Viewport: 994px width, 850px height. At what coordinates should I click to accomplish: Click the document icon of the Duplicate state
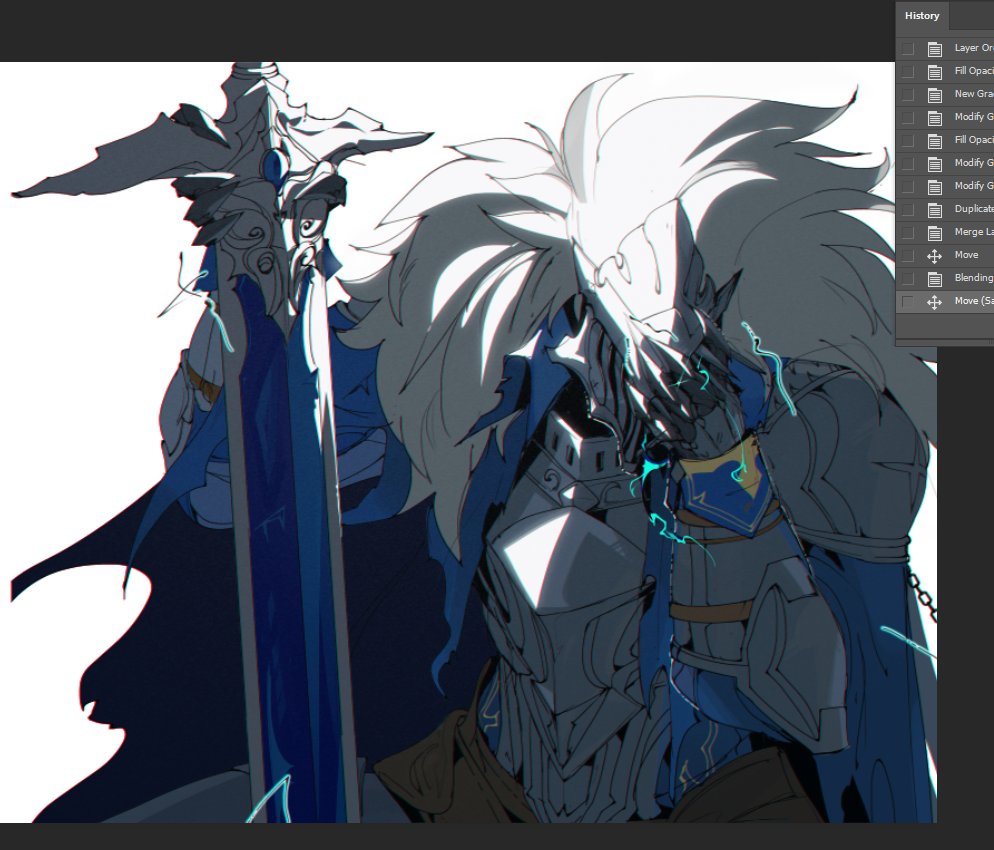coord(934,209)
